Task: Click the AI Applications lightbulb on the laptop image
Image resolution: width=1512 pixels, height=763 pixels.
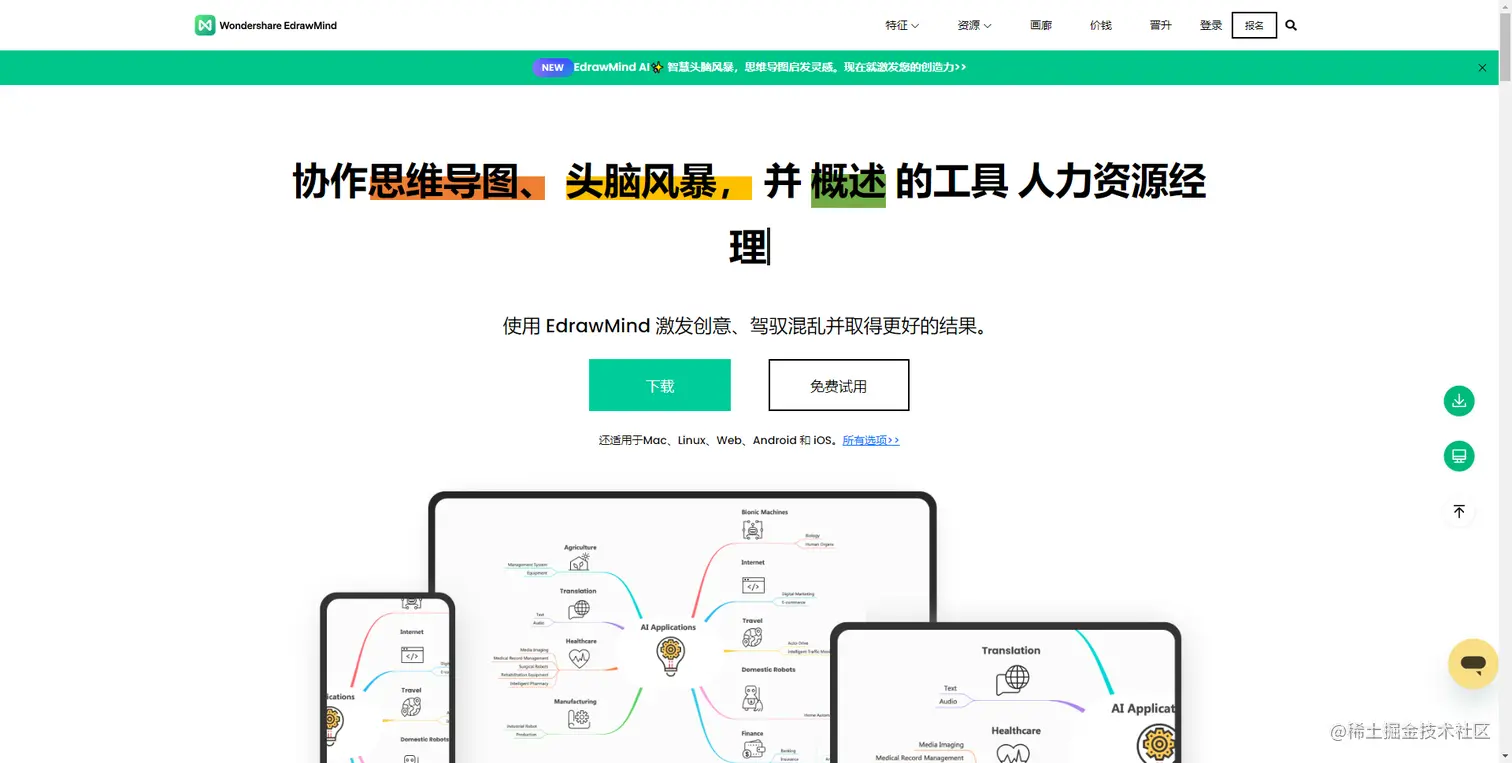Action: 669,656
